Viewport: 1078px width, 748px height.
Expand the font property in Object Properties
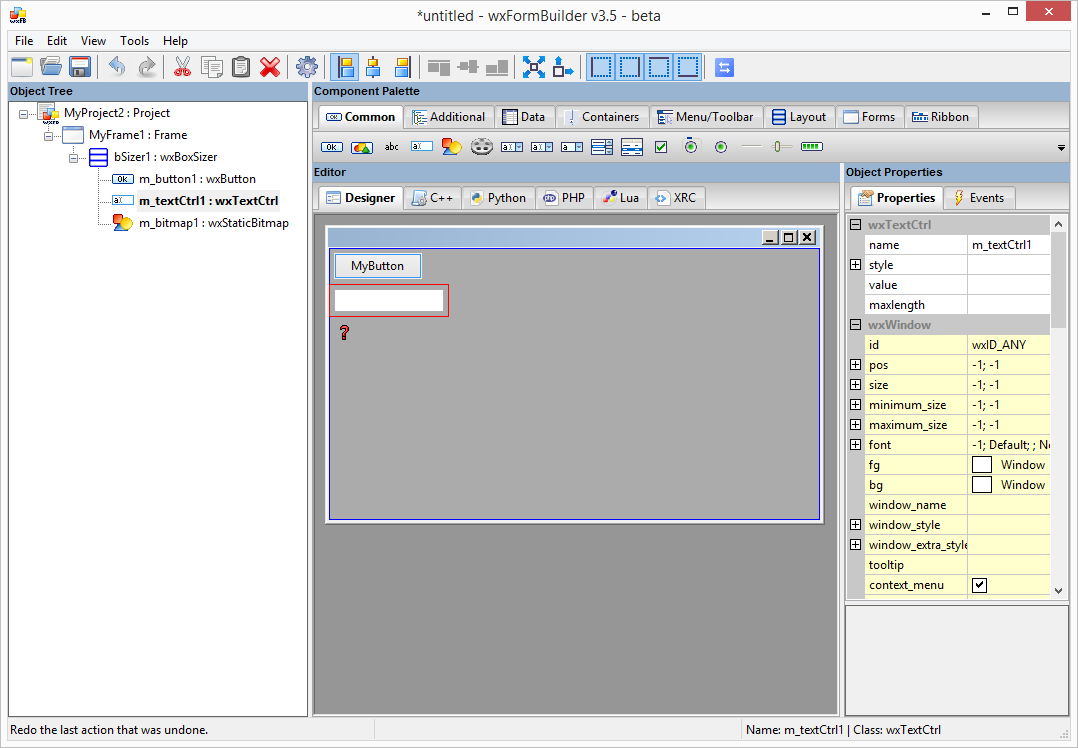pos(856,444)
